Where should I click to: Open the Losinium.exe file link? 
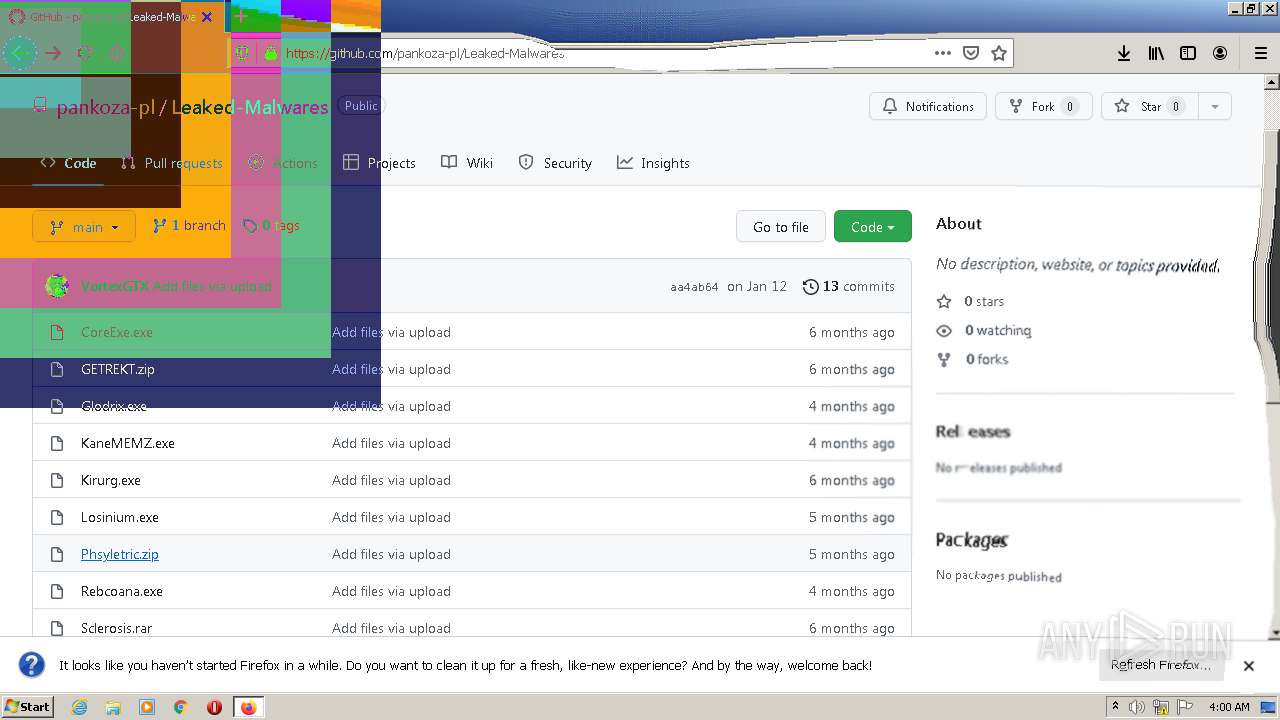120,517
